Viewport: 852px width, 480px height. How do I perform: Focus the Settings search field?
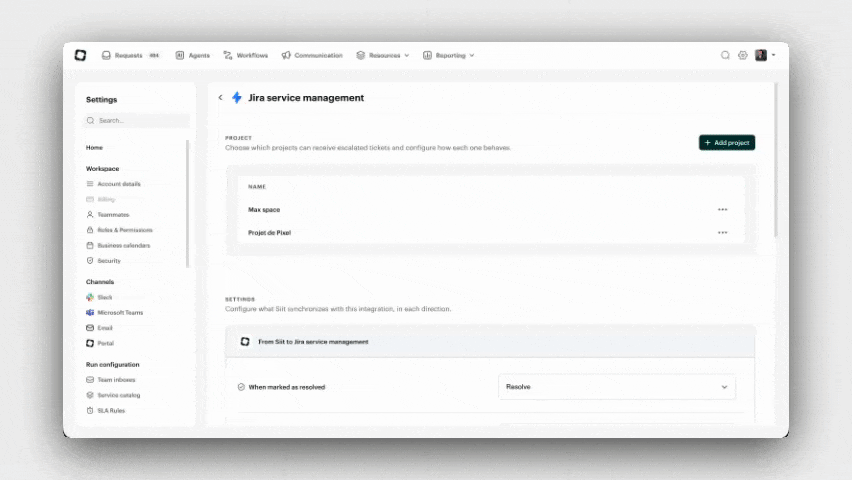pyautogui.click(x=137, y=121)
